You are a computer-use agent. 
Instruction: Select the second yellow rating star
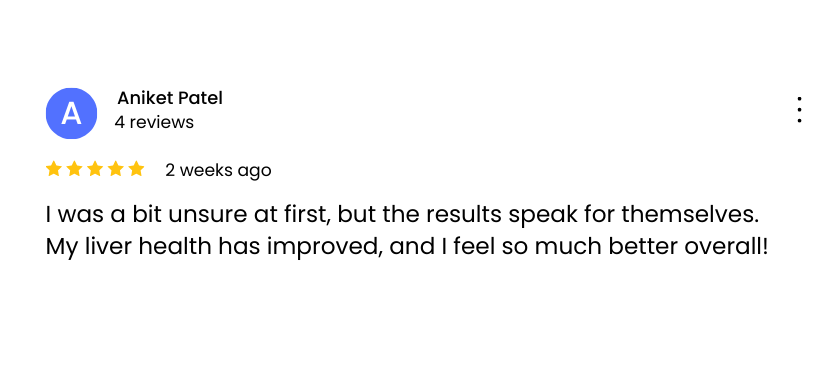(74, 169)
